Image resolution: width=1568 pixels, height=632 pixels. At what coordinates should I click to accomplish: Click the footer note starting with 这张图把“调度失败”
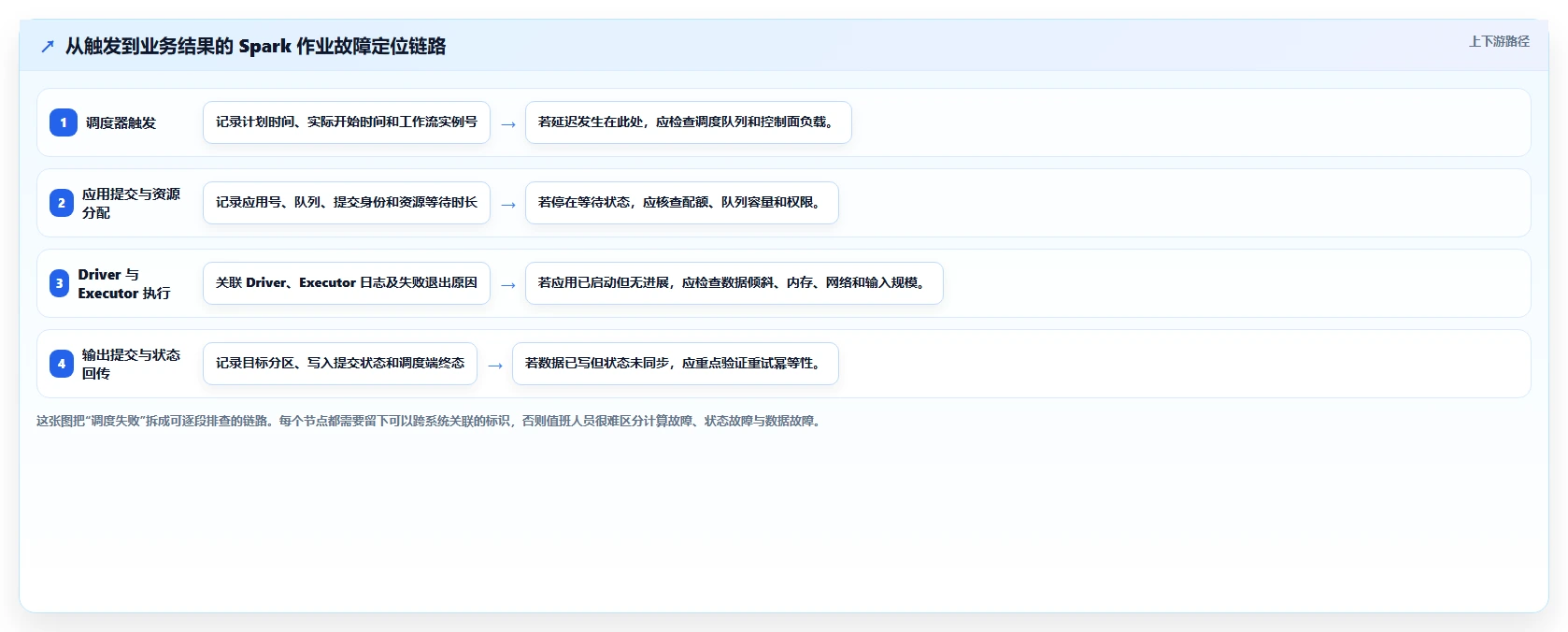tap(431, 421)
